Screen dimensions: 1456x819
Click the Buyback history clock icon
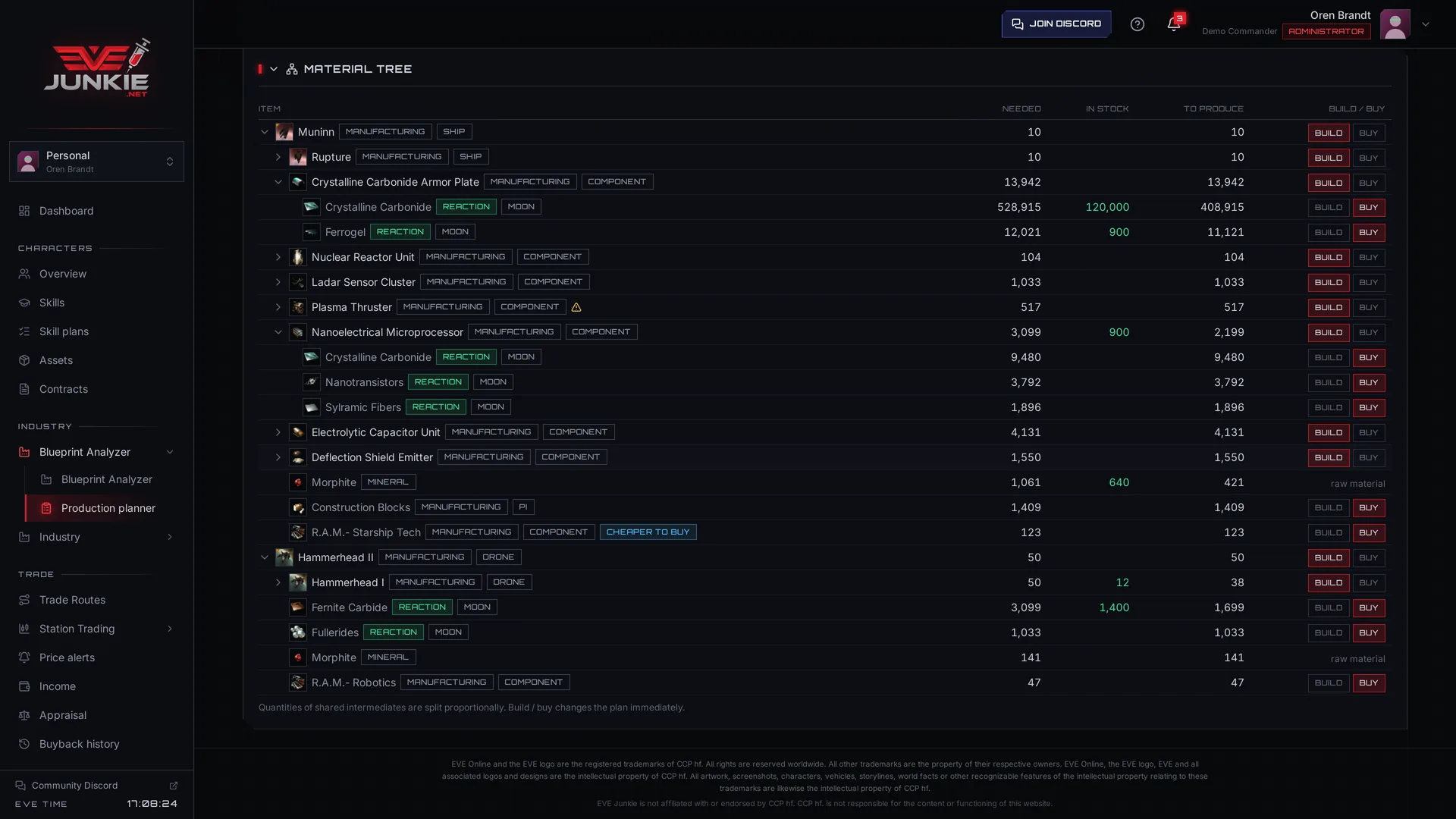click(x=24, y=744)
